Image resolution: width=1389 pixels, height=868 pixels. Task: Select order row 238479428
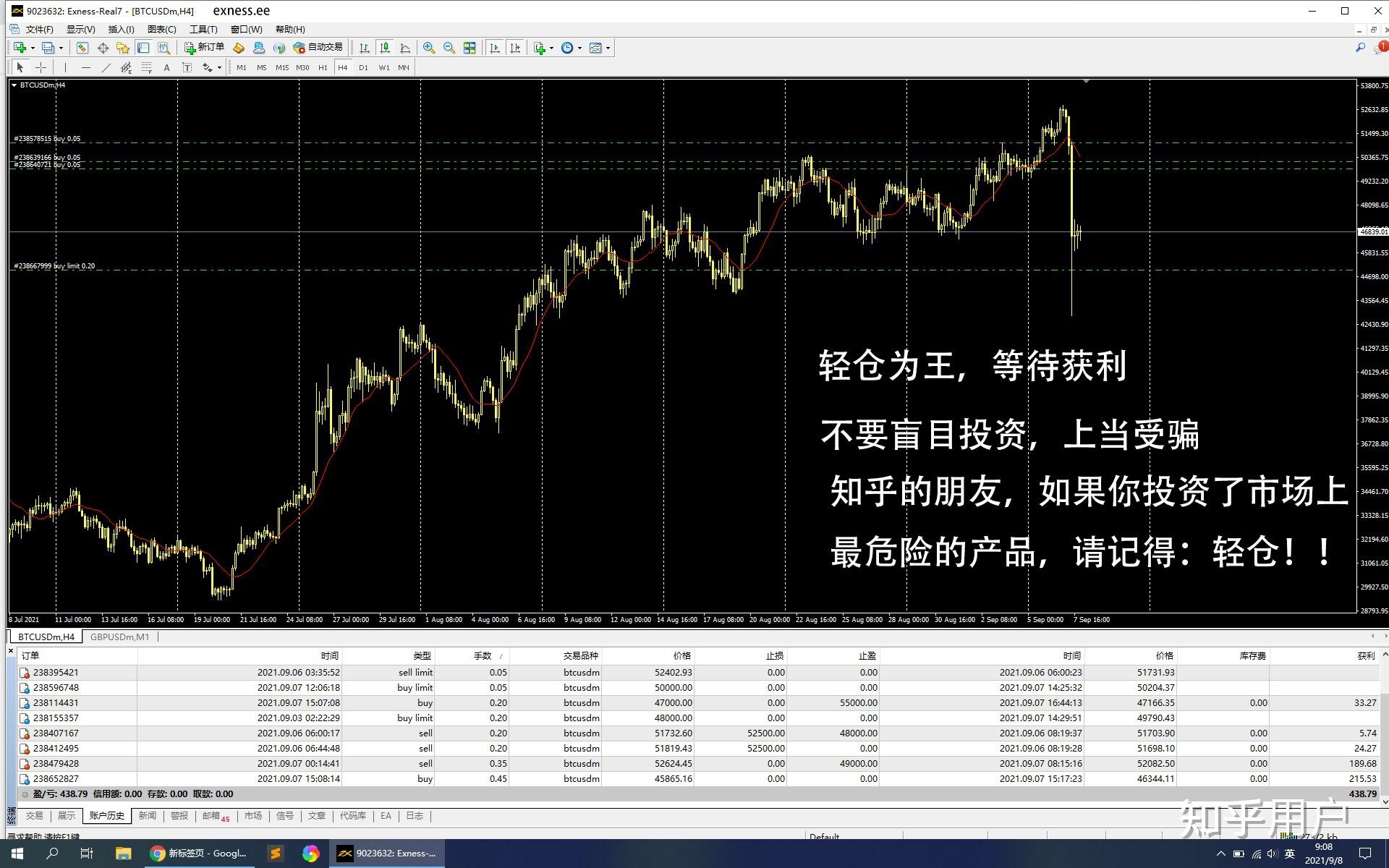click(x=699, y=764)
